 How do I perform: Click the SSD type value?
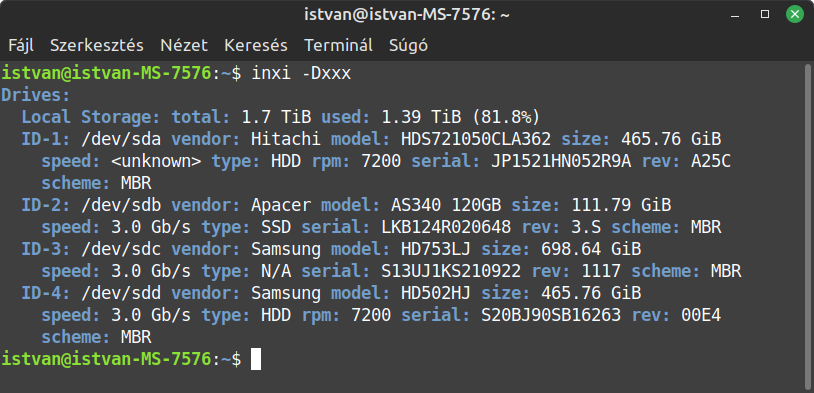[276, 227]
